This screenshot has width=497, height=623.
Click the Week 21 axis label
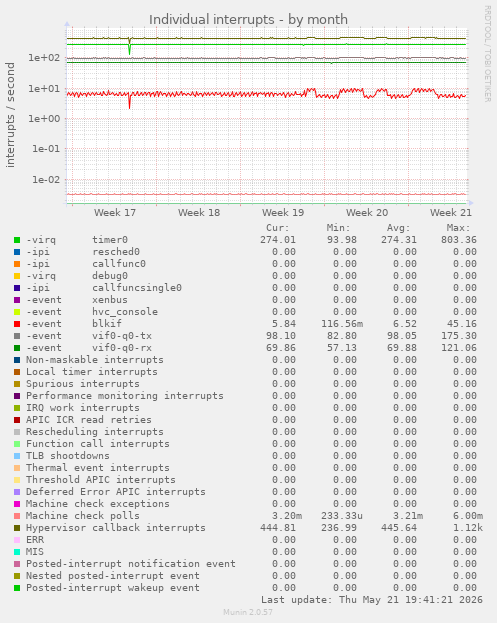click(x=451, y=213)
